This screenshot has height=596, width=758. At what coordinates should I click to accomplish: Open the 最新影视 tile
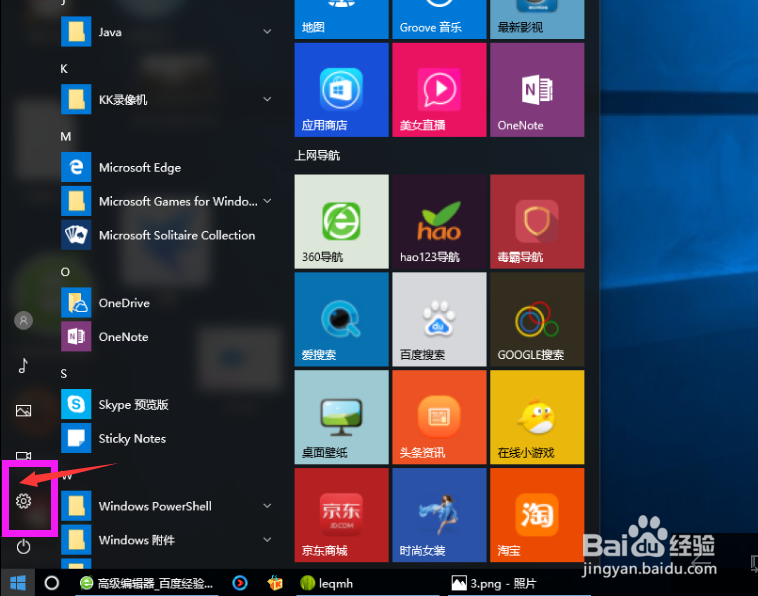pyautogui.click(x=537, y=19)
